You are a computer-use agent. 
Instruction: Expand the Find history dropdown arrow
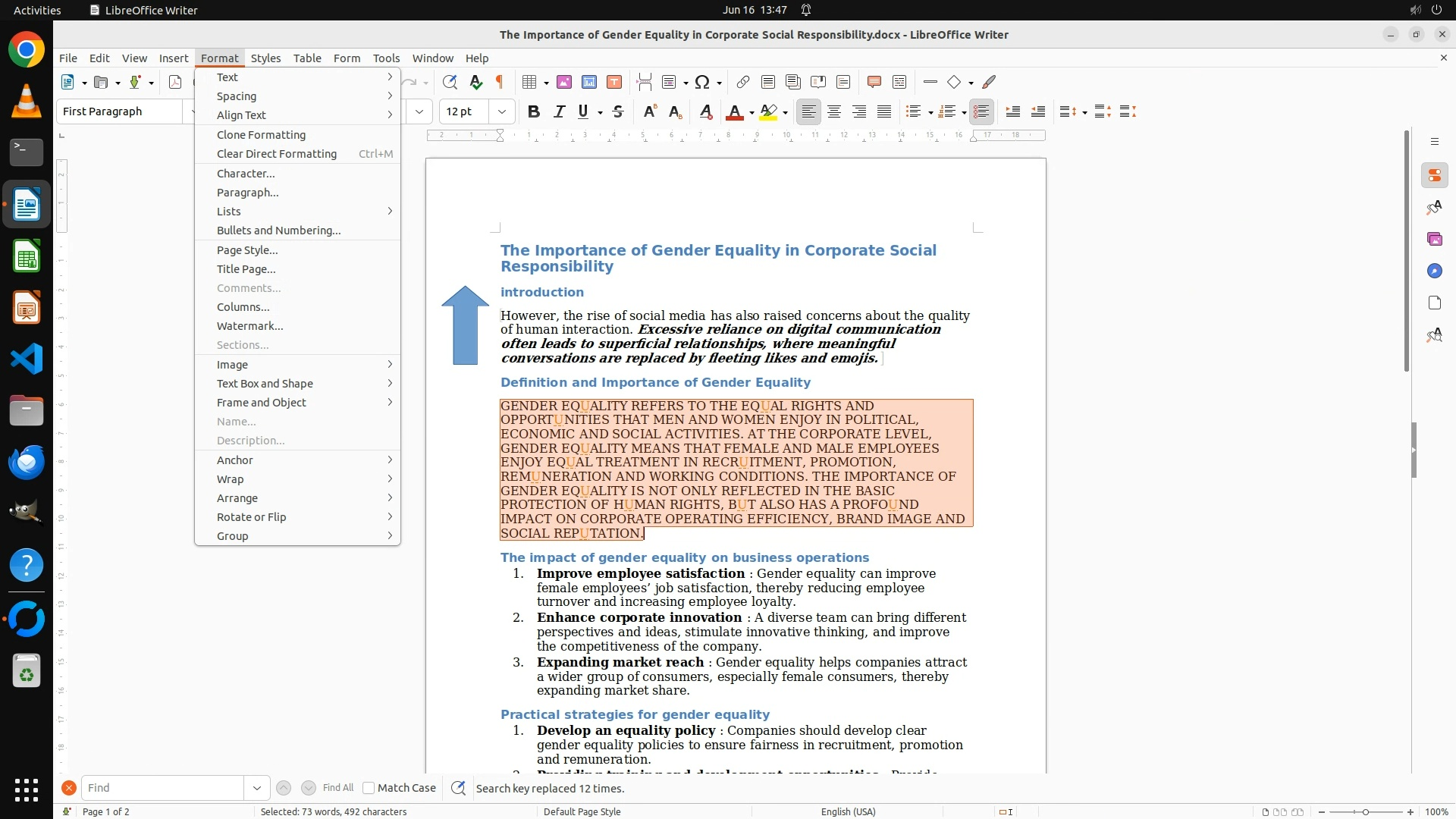pos(257,788)
